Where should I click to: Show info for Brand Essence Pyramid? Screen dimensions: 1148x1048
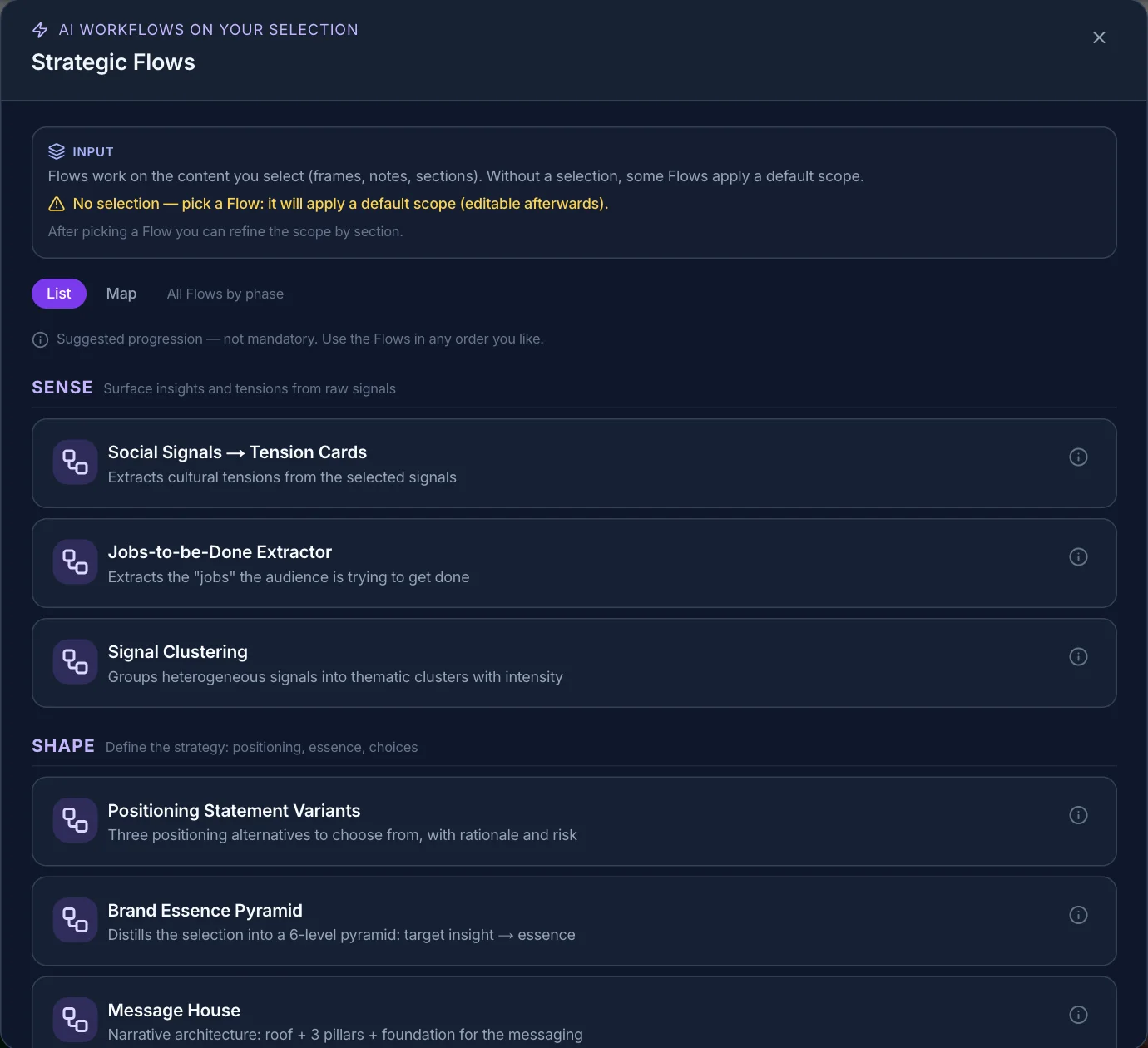pyautogui.click(x=1078, y=915)
